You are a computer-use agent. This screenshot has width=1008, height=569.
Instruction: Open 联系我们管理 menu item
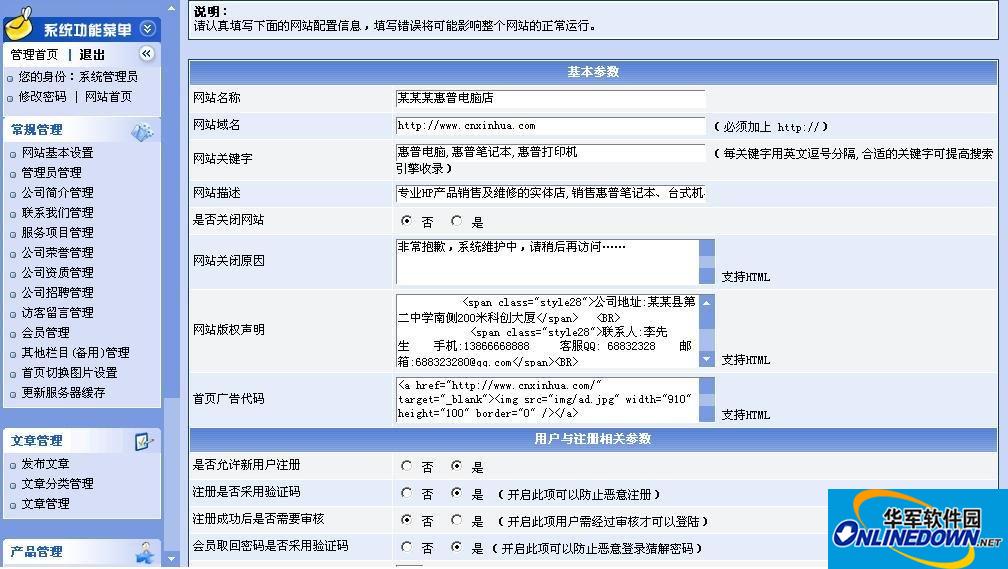click(58, 212)
